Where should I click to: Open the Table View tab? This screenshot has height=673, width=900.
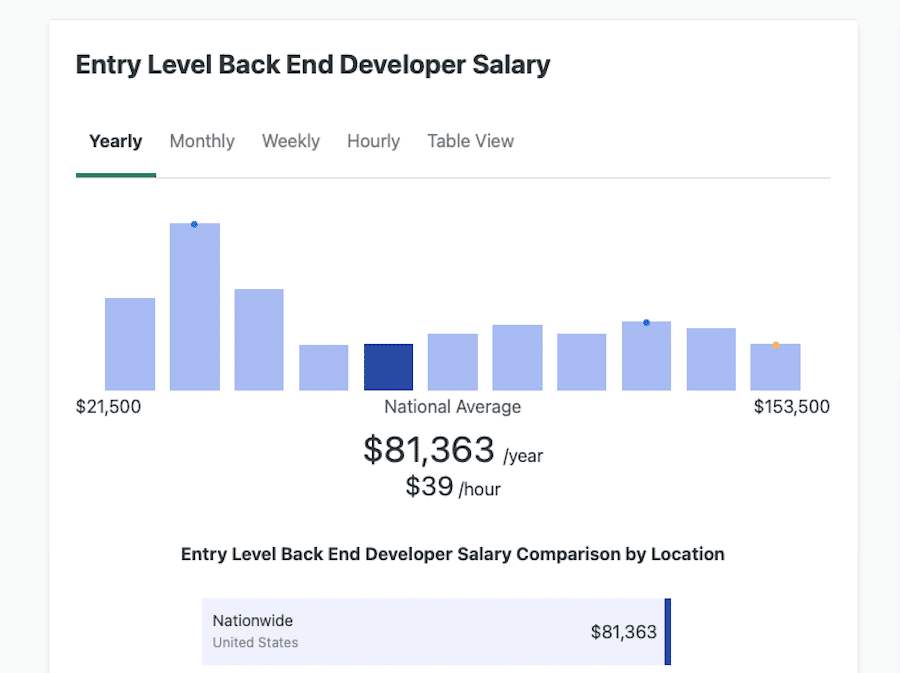[470, 141]
